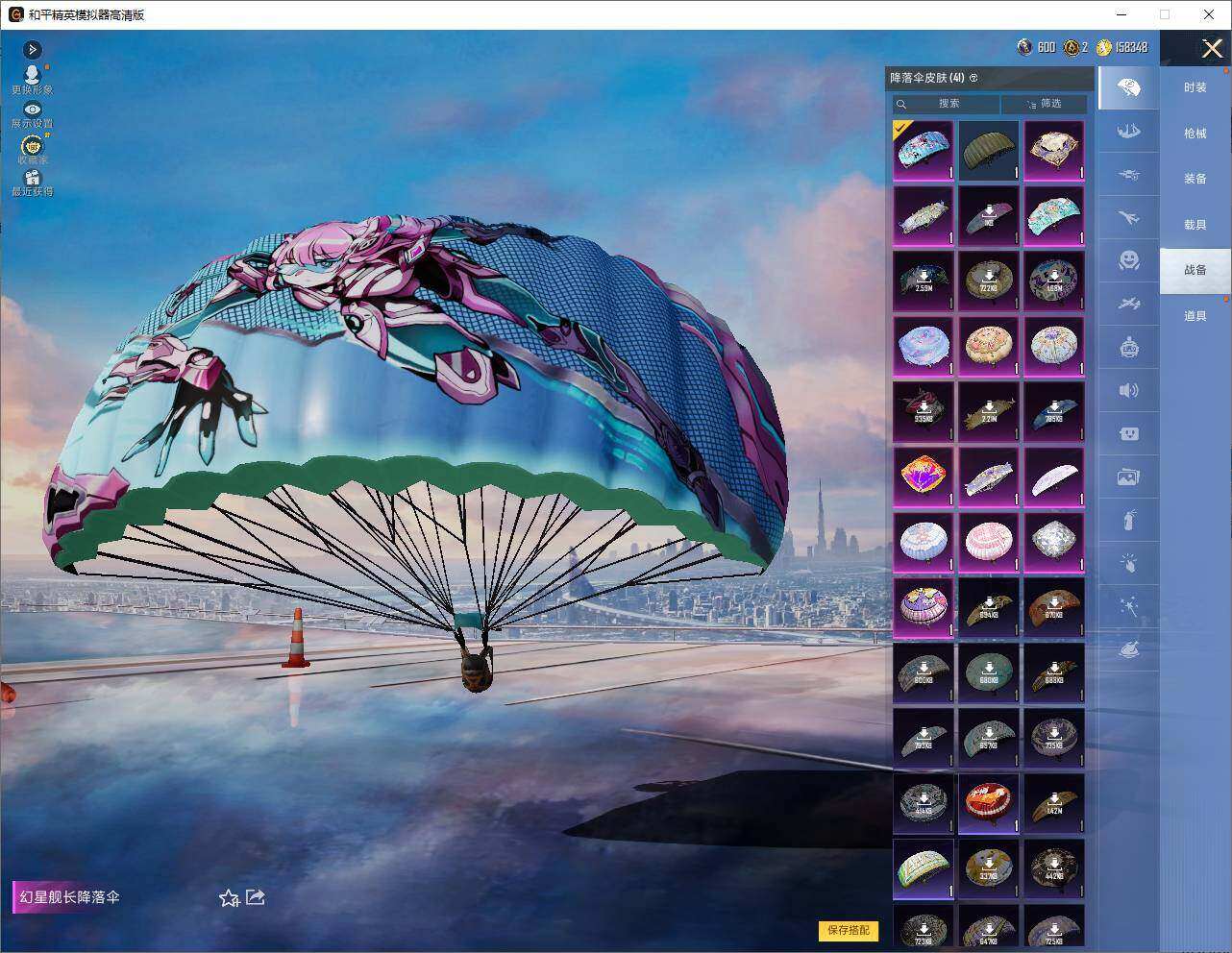Viewport: 1232px width, 953px height.
Task: Click the 600 currency balance
Action: 1036,47
